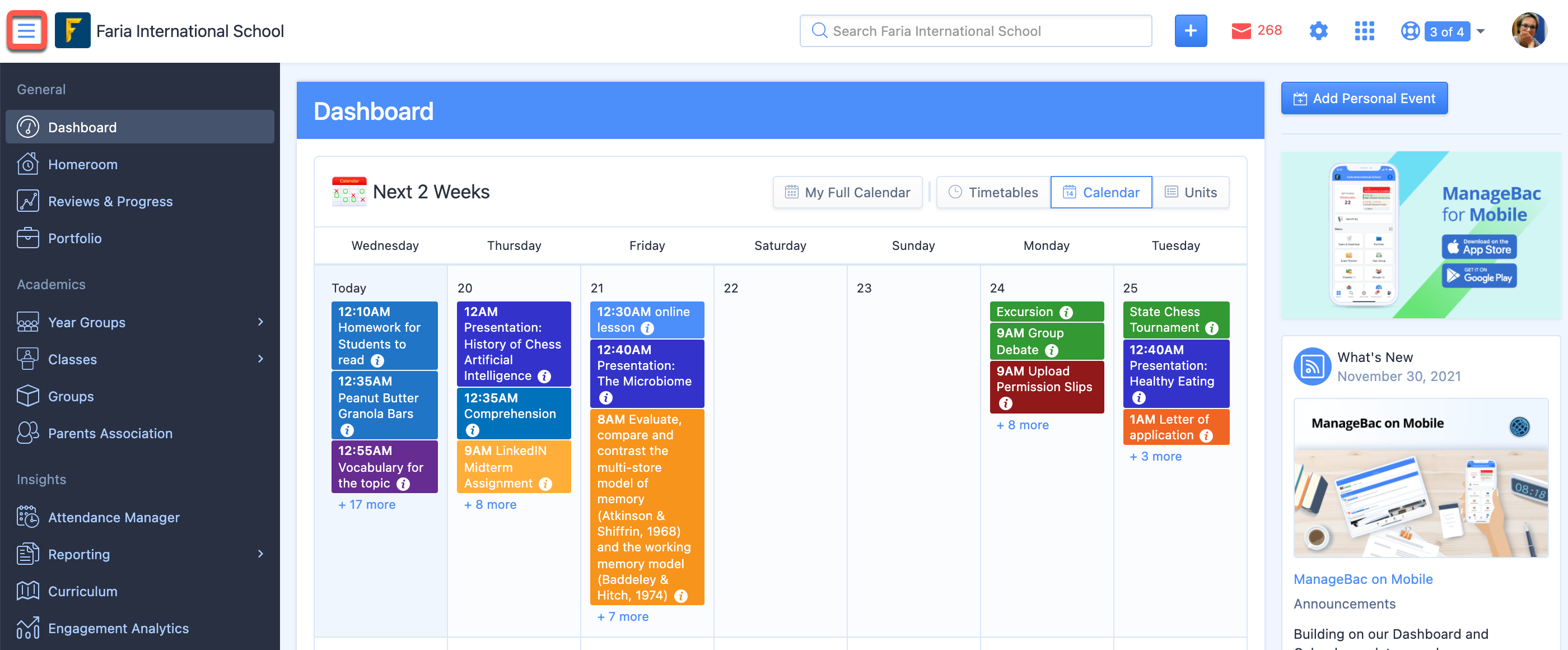Open 1AM Letter of application event

pos(1176,426)
